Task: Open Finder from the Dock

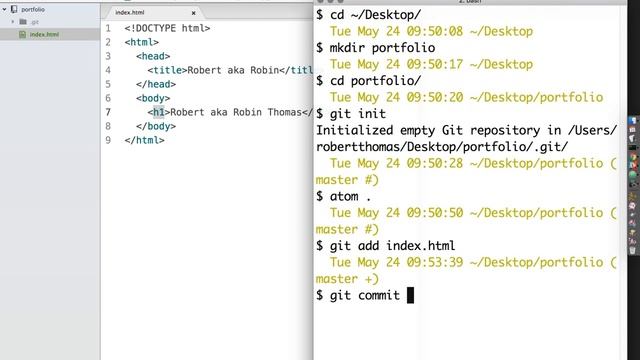Action: [x=633, y=121]
